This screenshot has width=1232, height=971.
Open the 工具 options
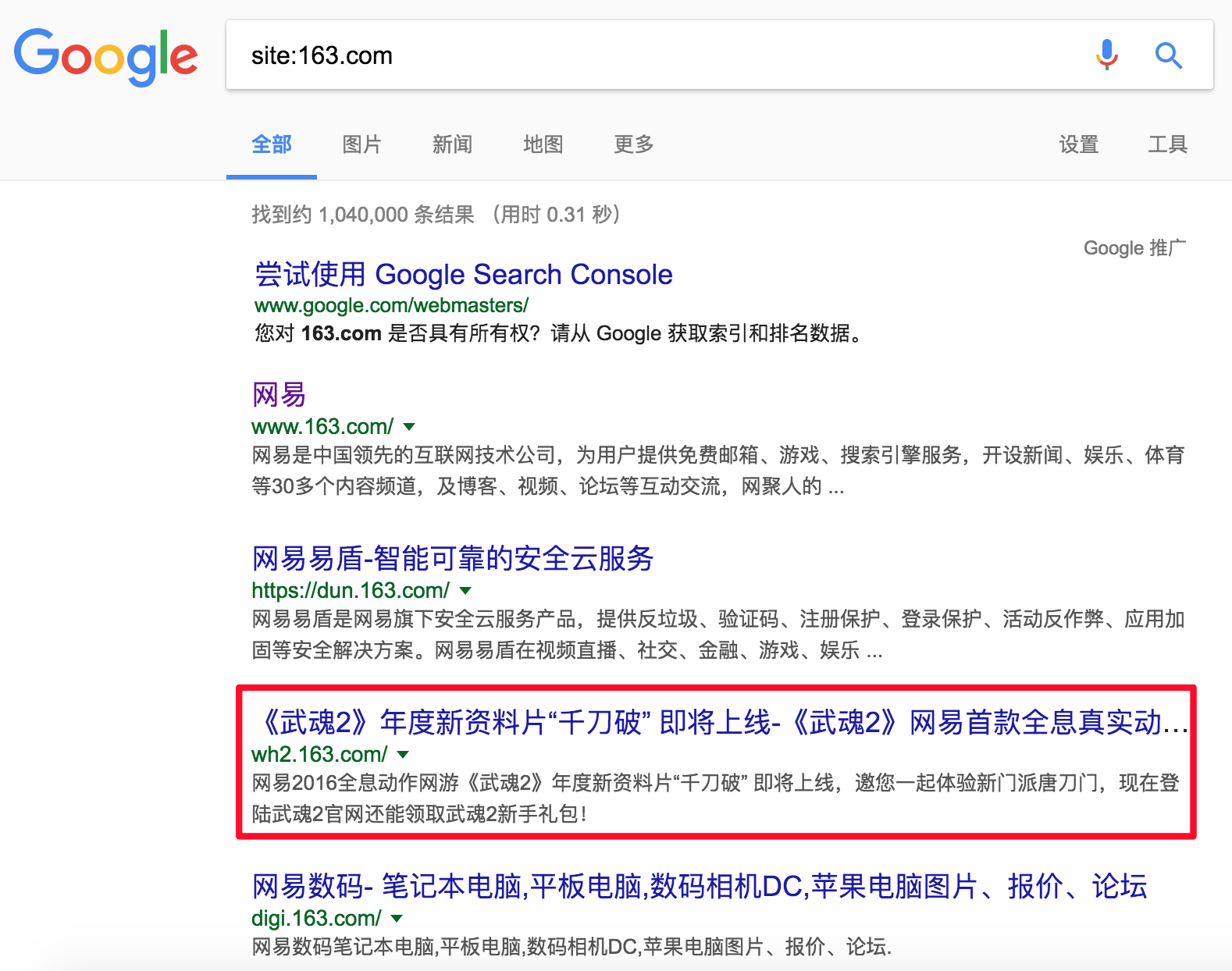pos(1167,144)
